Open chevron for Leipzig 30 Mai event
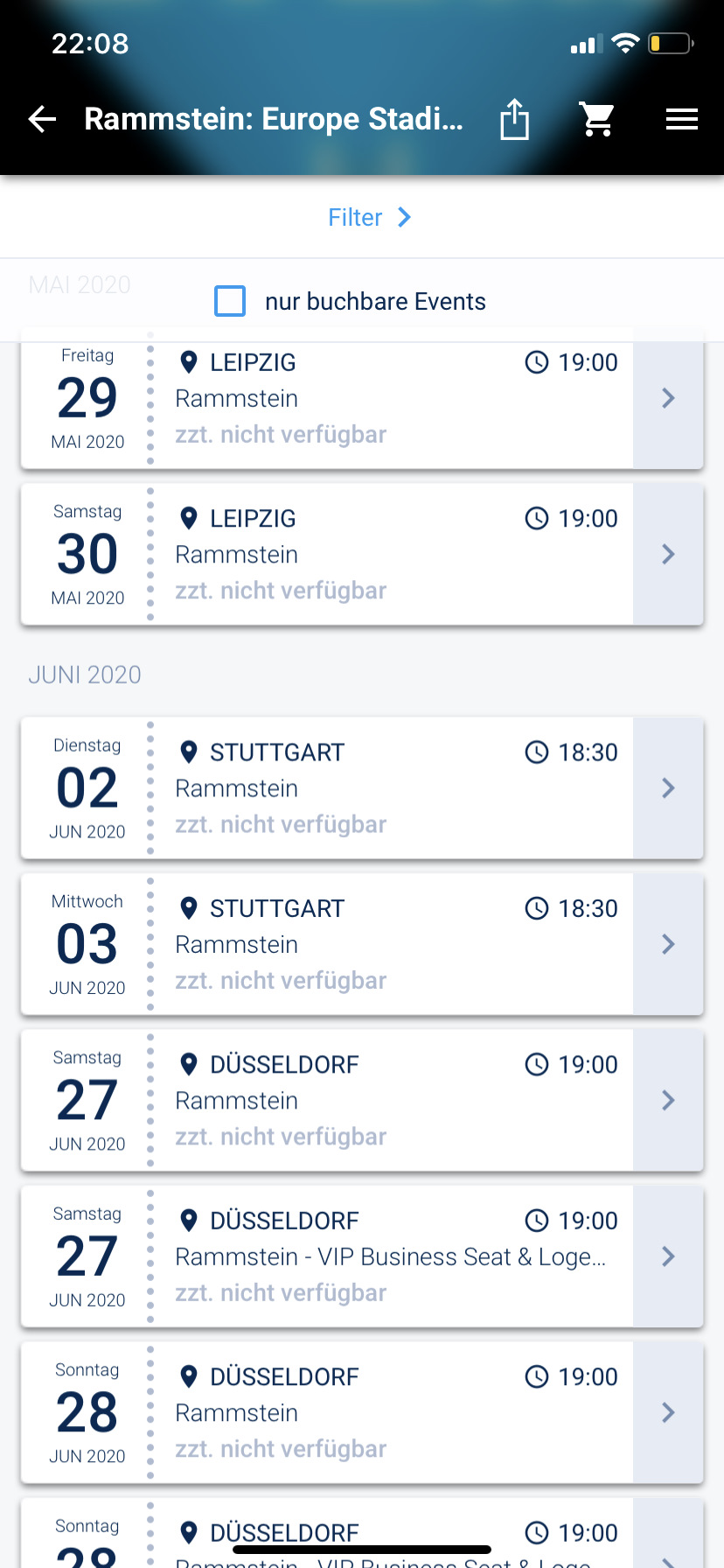The width and height of the screenshot is (724, 1568). tap(668, 554)
